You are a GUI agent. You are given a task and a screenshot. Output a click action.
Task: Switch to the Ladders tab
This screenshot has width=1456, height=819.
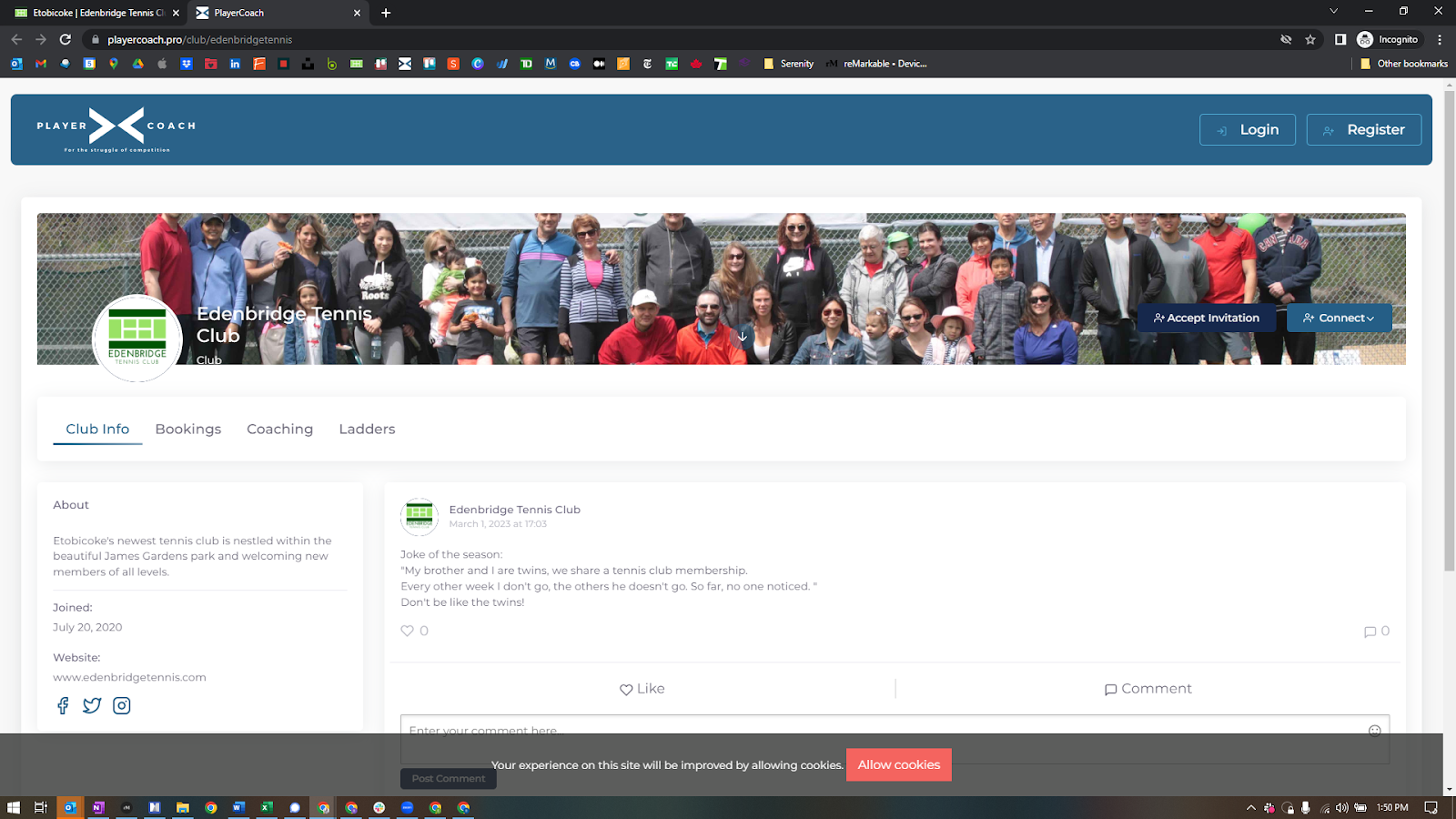click(367, 429)
